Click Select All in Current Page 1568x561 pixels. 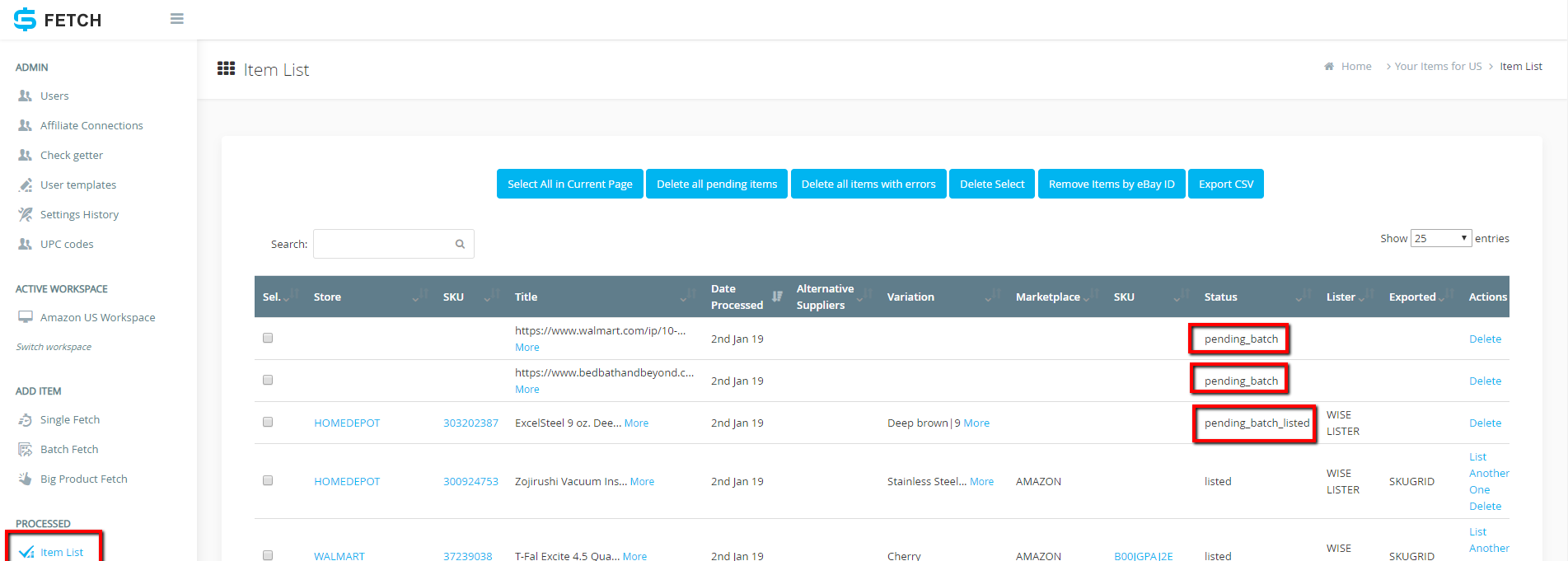point(570,184)
